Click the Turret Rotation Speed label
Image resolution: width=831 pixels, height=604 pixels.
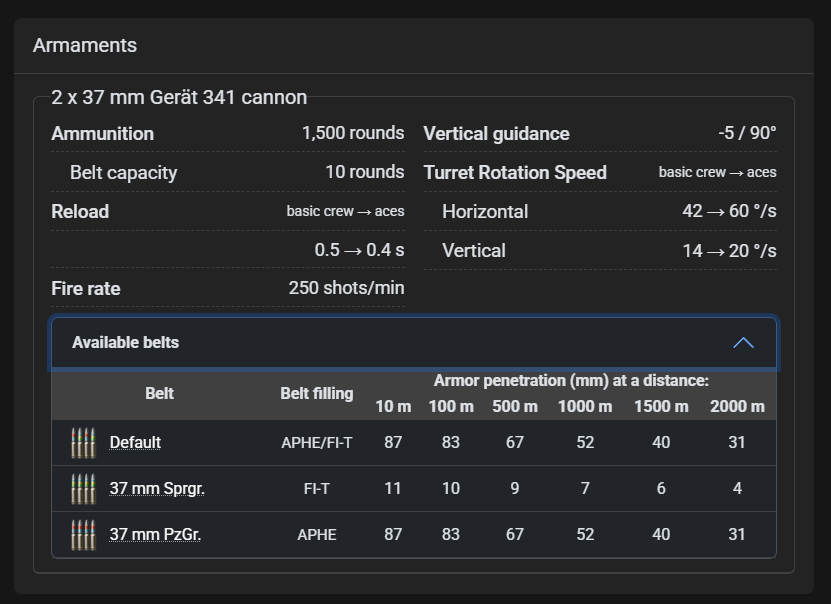pos(515,173)
